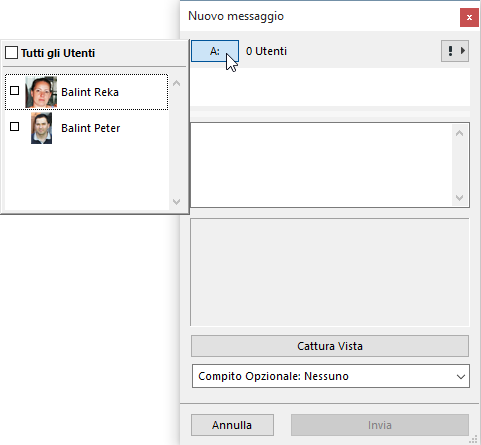481x445 pixels.
Task: Check the Tutti gli Utenti checkbox
Action: pos(11,53)
